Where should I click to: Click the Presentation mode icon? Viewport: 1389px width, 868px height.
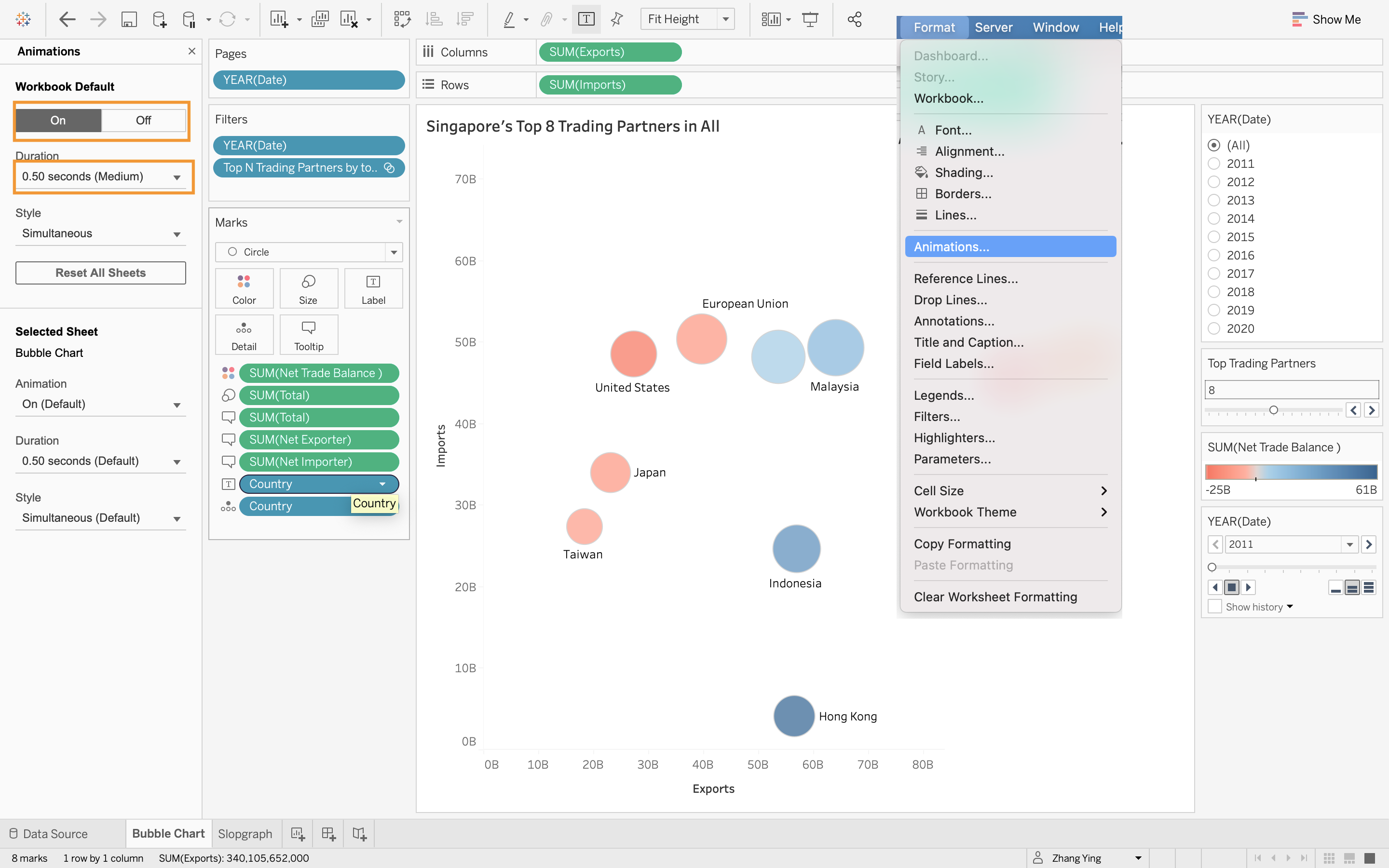[x=810, y=19]
